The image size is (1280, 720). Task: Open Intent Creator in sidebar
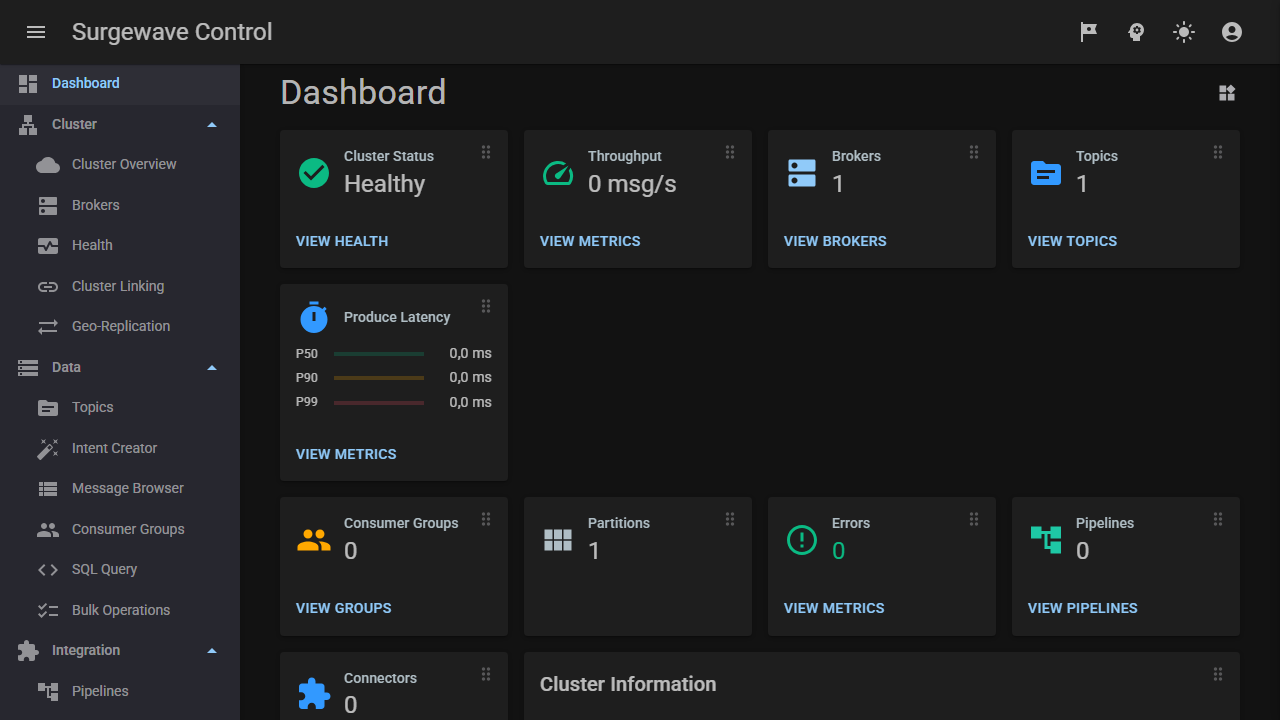point(120,448)
